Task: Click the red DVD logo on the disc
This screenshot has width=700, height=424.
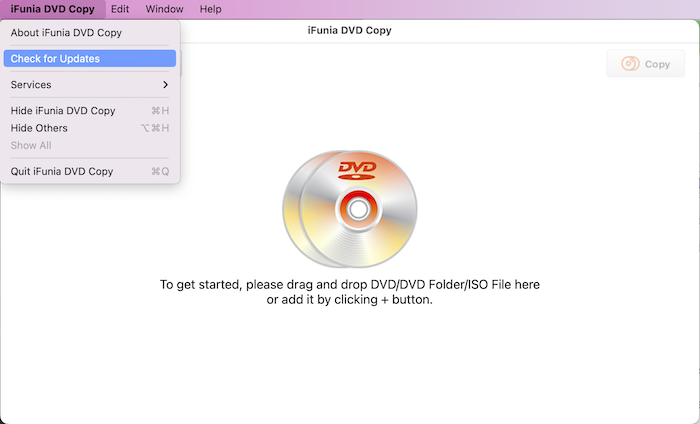Action: (357, 168)
